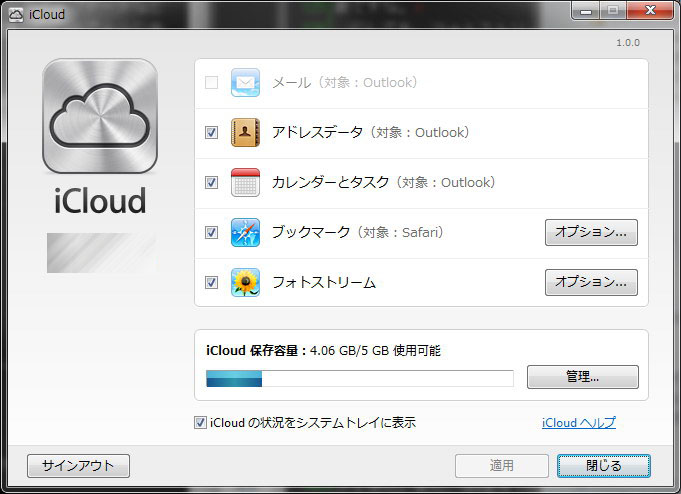681x494 pixels.
Task: Click the large iCloud cloud logo
Action: pos(100,116)
